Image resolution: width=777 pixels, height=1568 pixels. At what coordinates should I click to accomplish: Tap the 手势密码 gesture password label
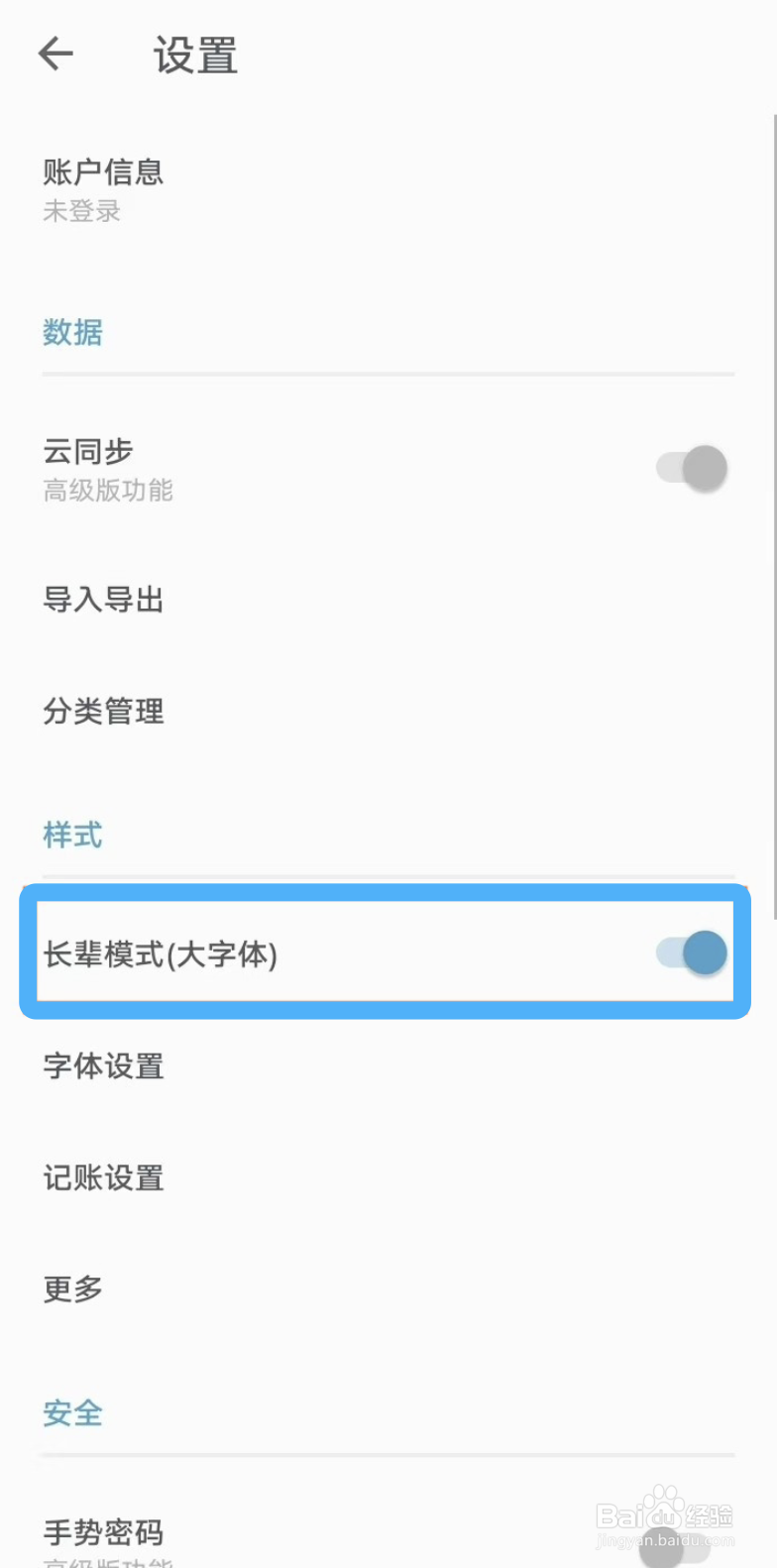[103, 1532]
